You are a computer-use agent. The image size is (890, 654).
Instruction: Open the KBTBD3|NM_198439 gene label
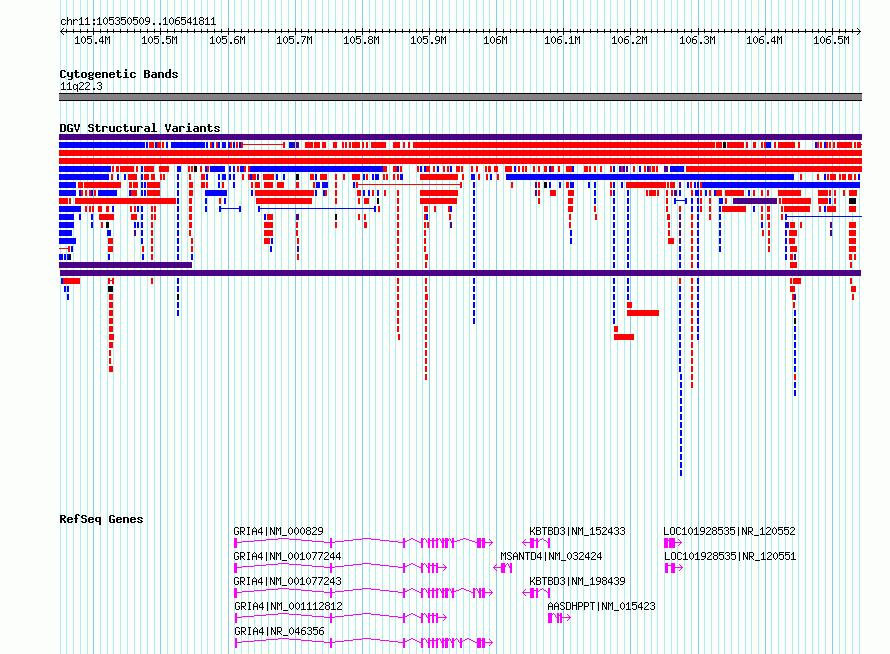577,581
